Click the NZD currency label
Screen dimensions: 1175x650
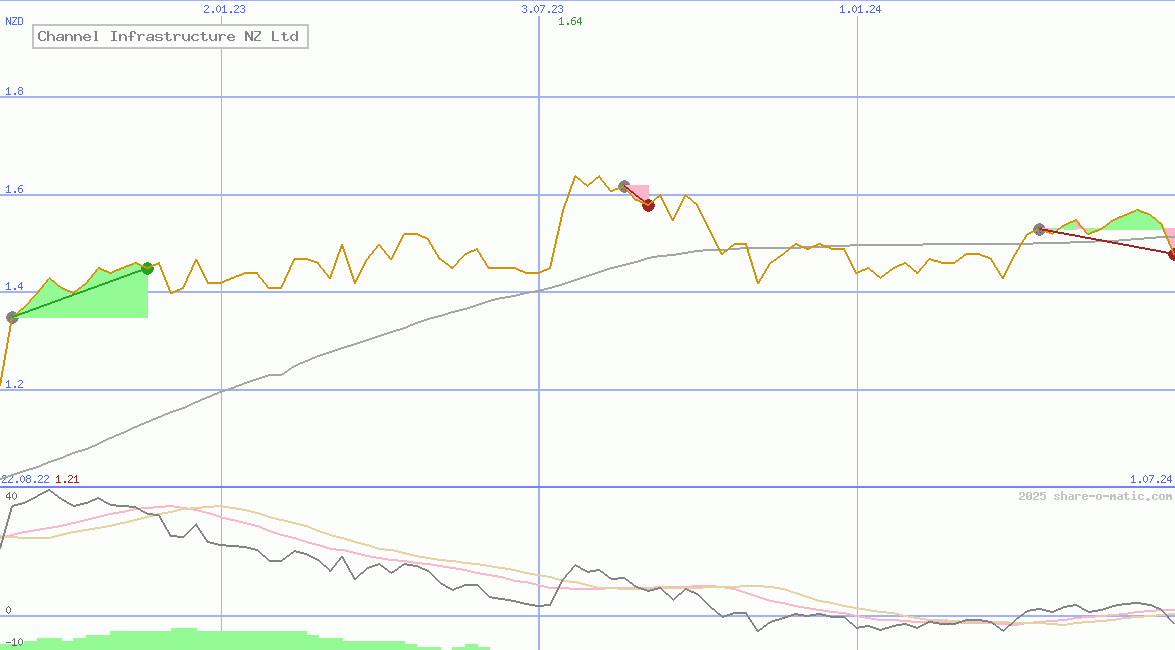point(14,21)
